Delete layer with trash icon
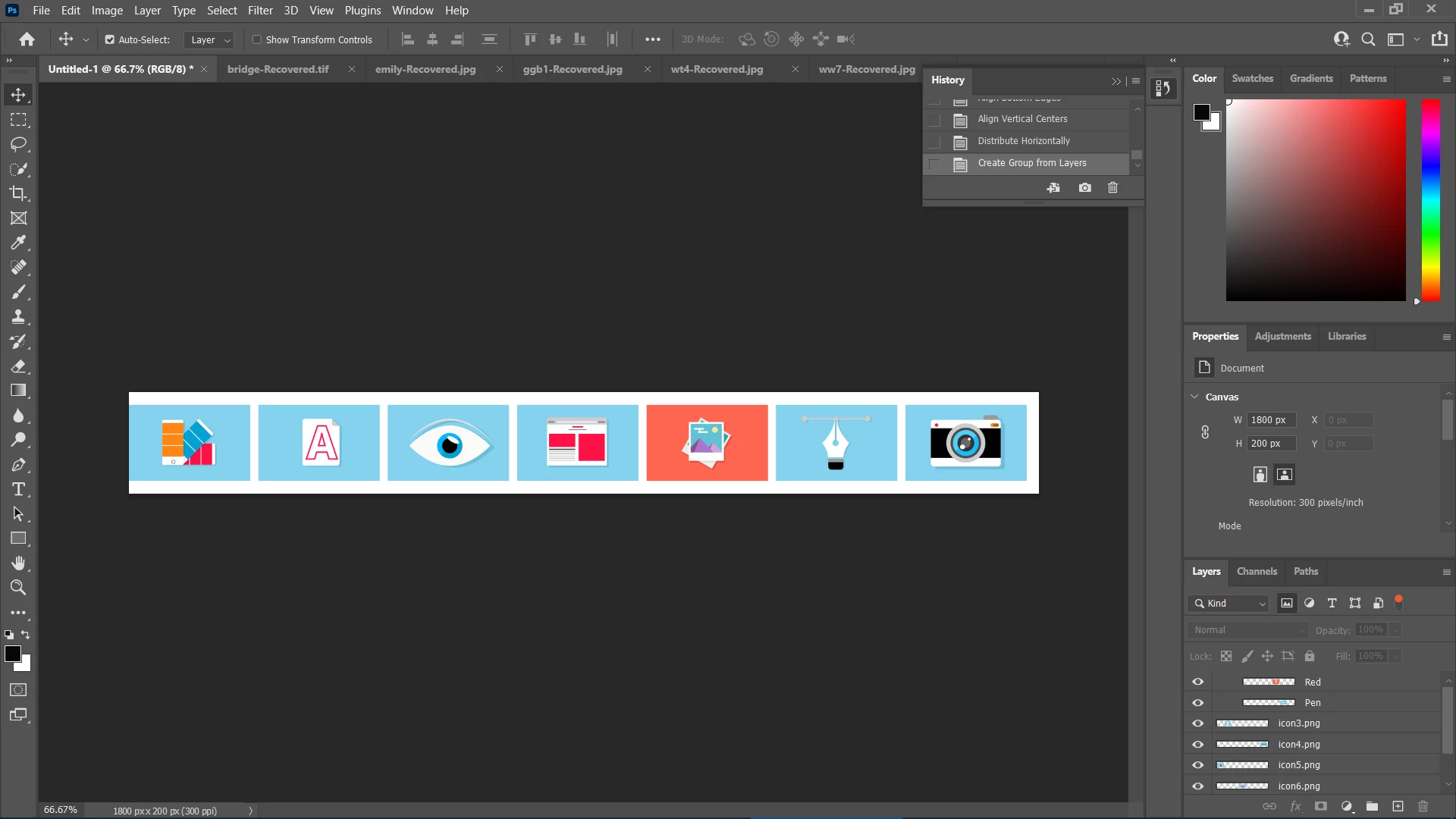The height and width of the screenshot is (819, 1456). point(1423,806)
